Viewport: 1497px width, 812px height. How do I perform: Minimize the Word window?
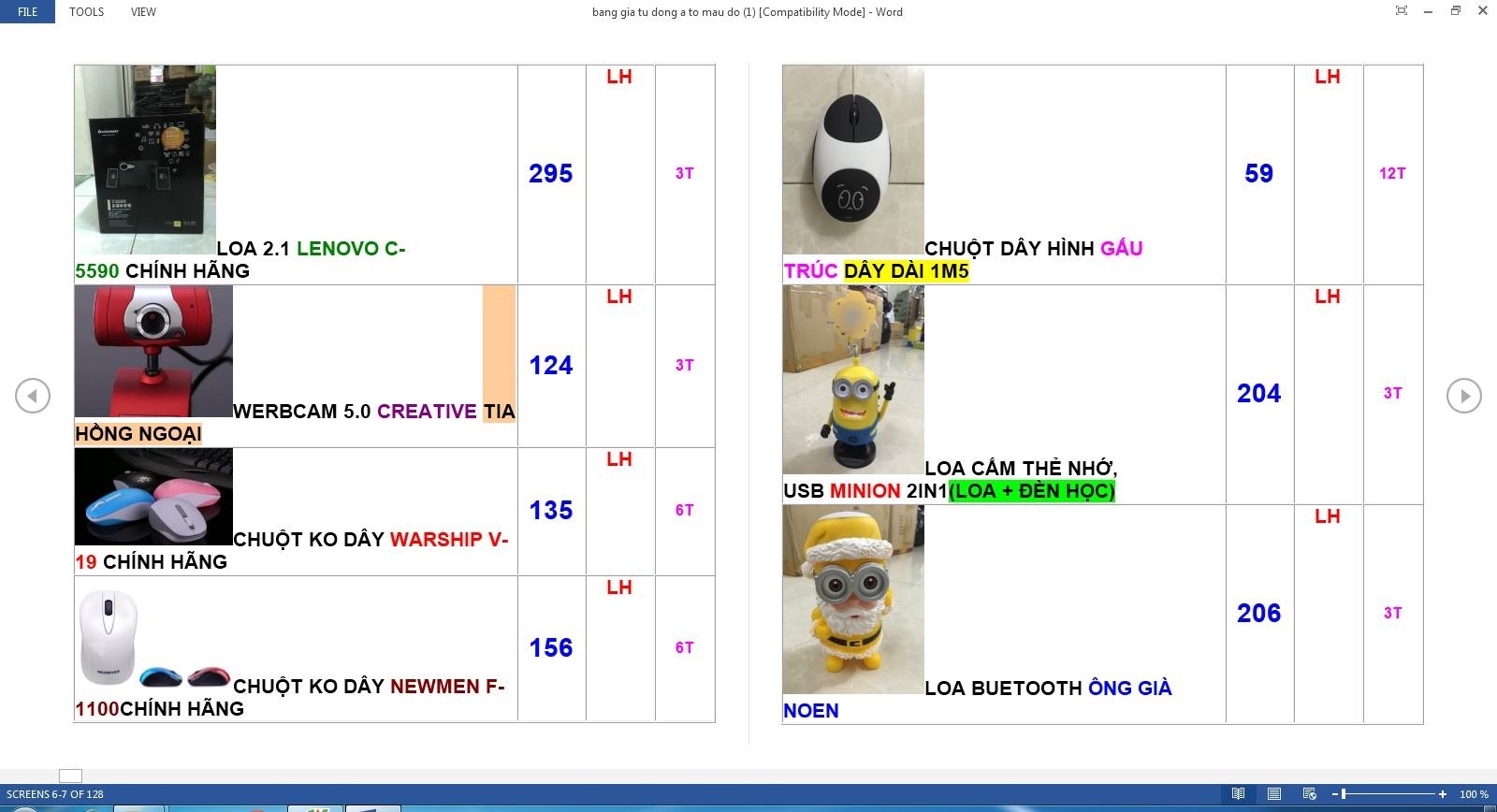[1429, 11]
